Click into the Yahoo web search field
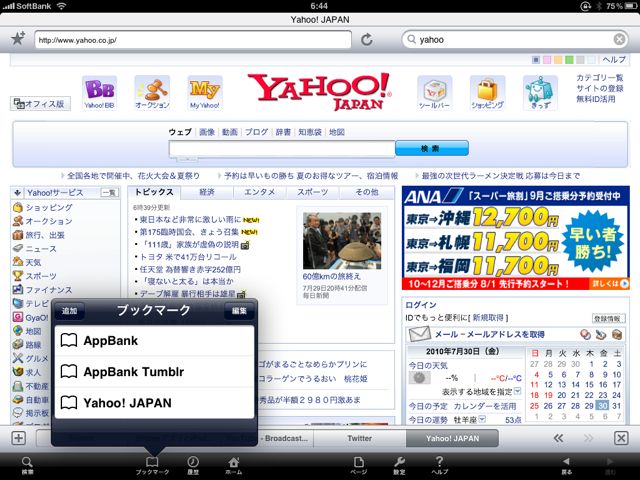Viewport: 640px width, 480px height. tap(282, 149)
